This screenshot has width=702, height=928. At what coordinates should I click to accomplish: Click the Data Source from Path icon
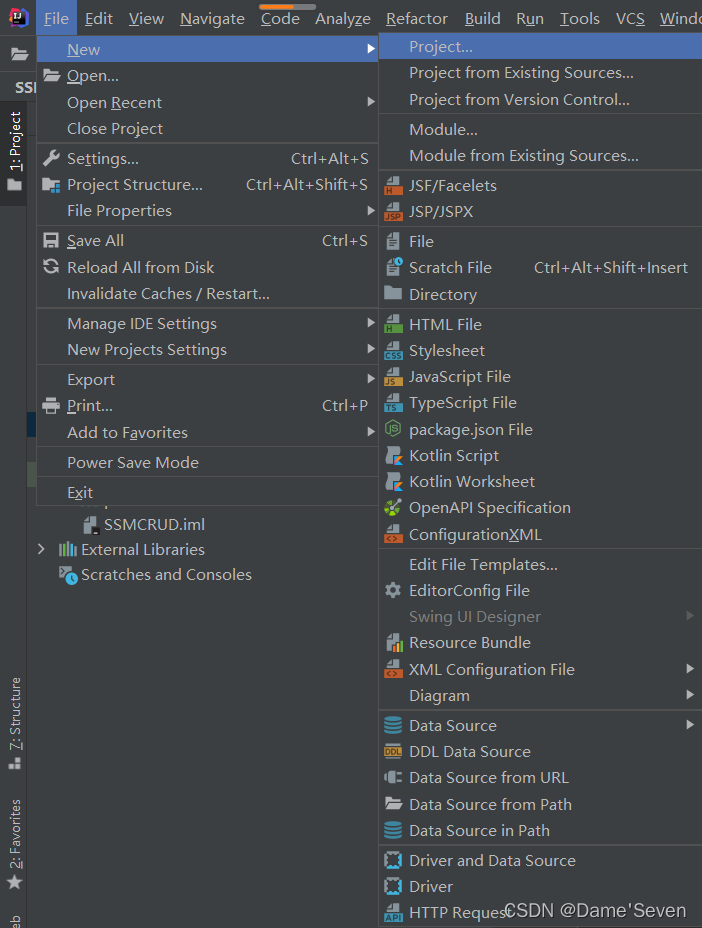393,804
